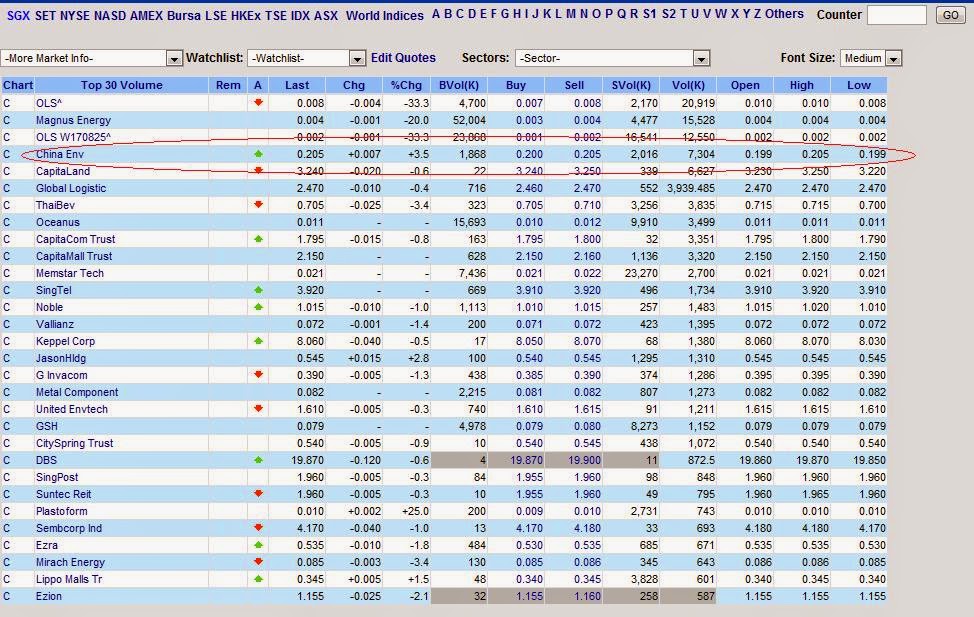
Task: Select letter A in alphabet index
Action: [x=436, y=14]
